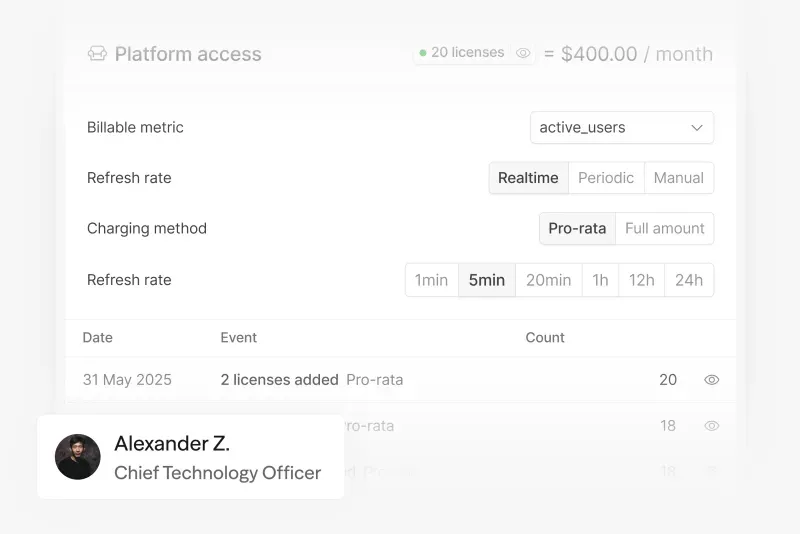Click eye icon in count 18 row
Screen dimensions: 800x534
pos(712,426)
